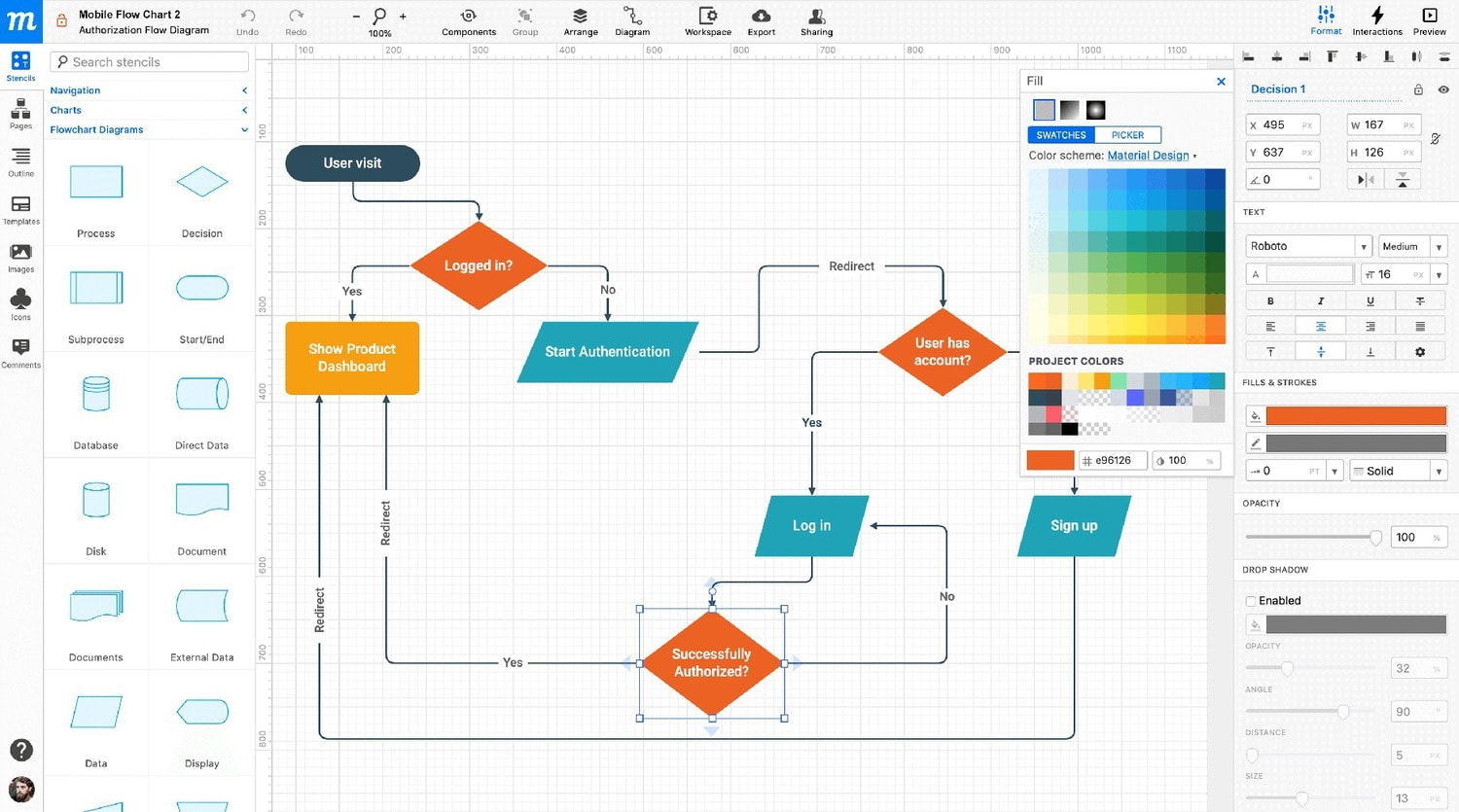Open the Components panel
Viewport: 1459px width, 812px height.
click(468, 19)
